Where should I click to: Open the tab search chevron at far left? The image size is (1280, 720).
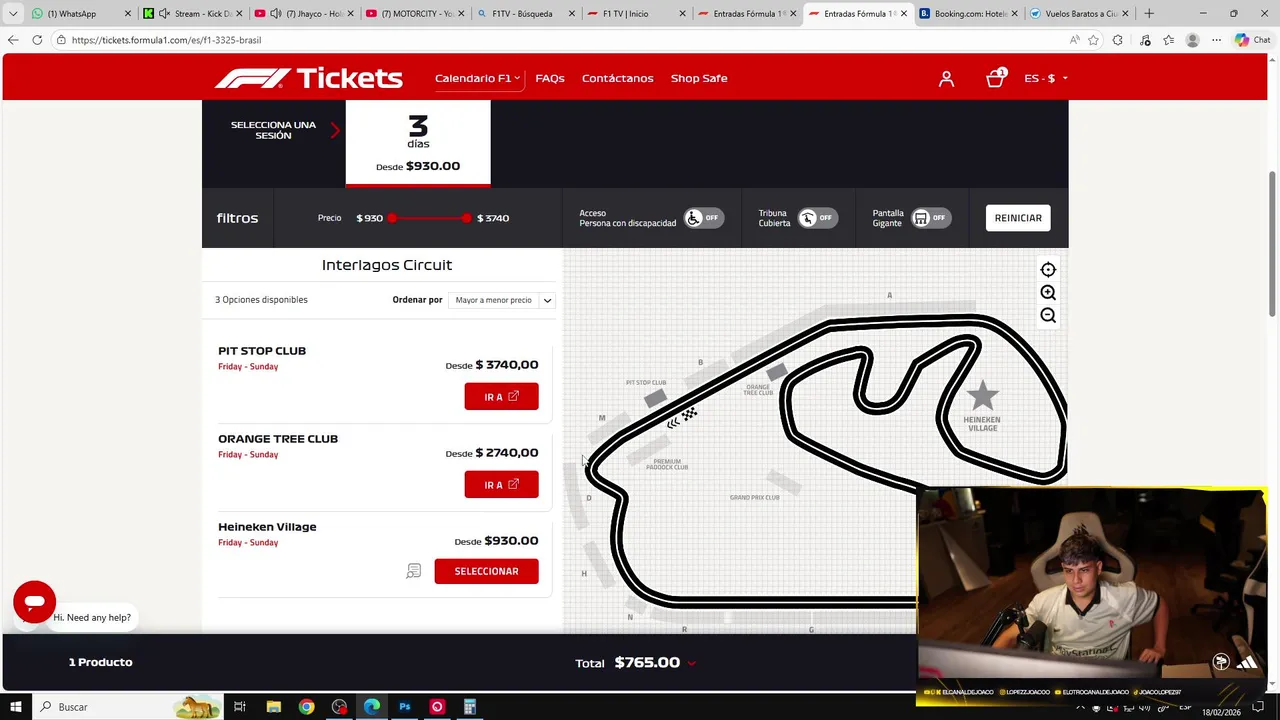[13, 13]
